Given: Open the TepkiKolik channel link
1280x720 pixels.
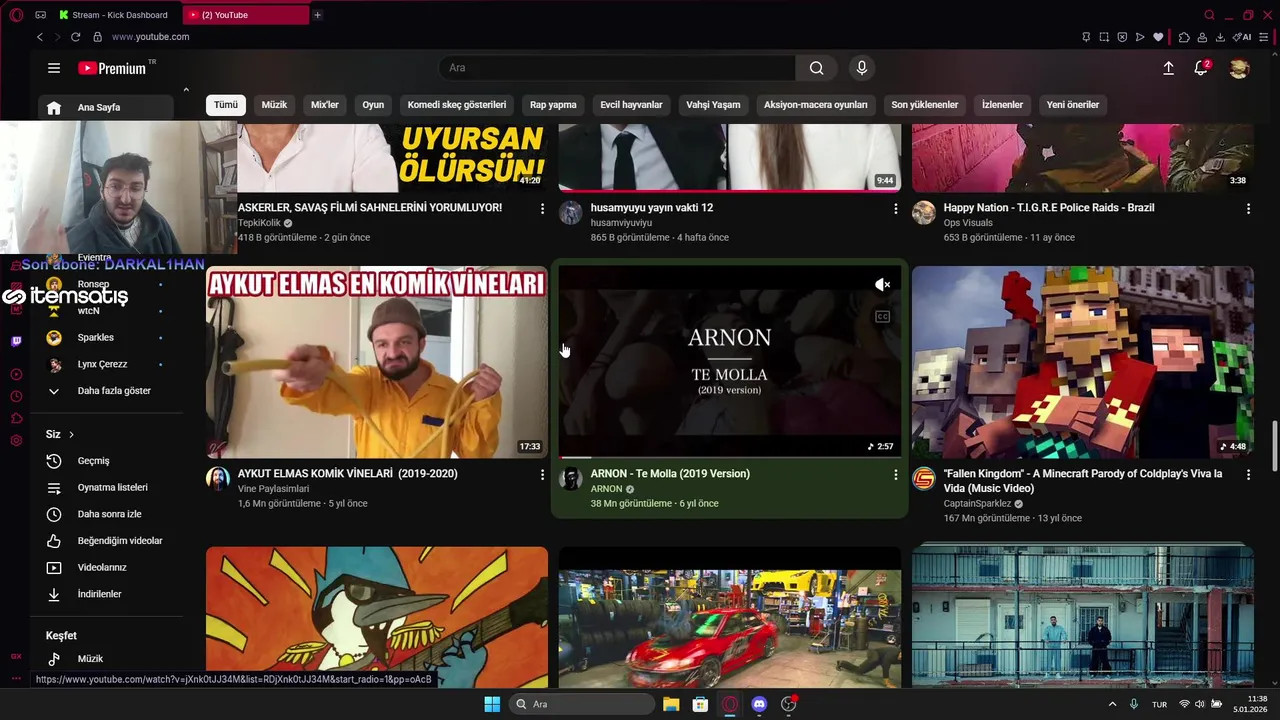Looking at the screenshot, I should click(x=259, y=223).
